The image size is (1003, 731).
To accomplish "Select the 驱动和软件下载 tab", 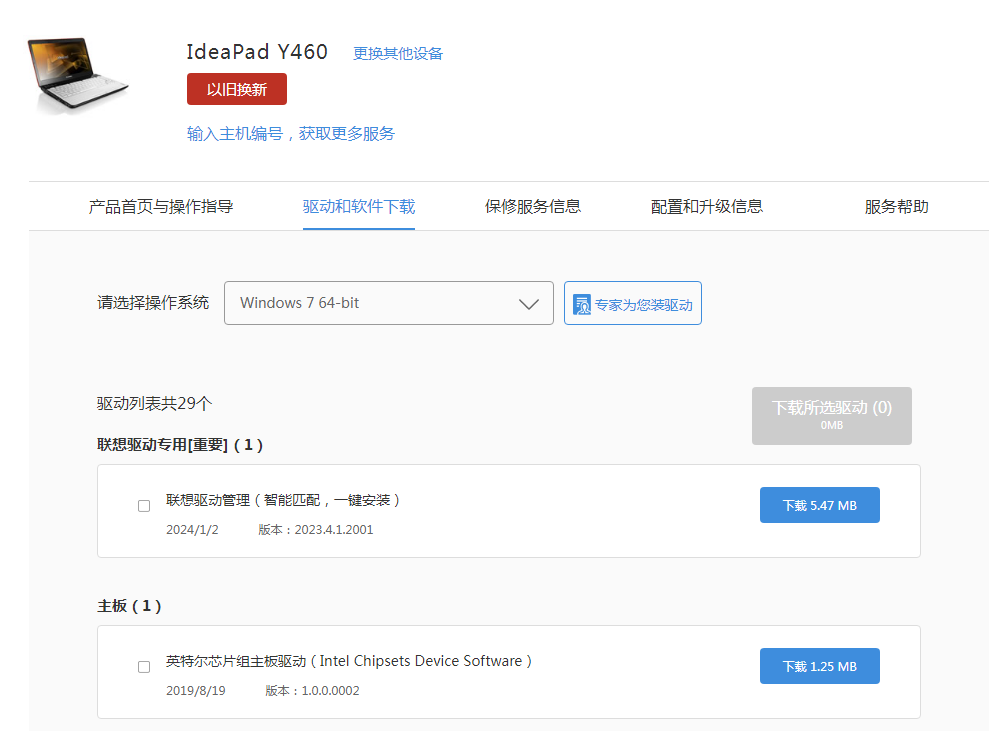I will (x=359, y=207).
